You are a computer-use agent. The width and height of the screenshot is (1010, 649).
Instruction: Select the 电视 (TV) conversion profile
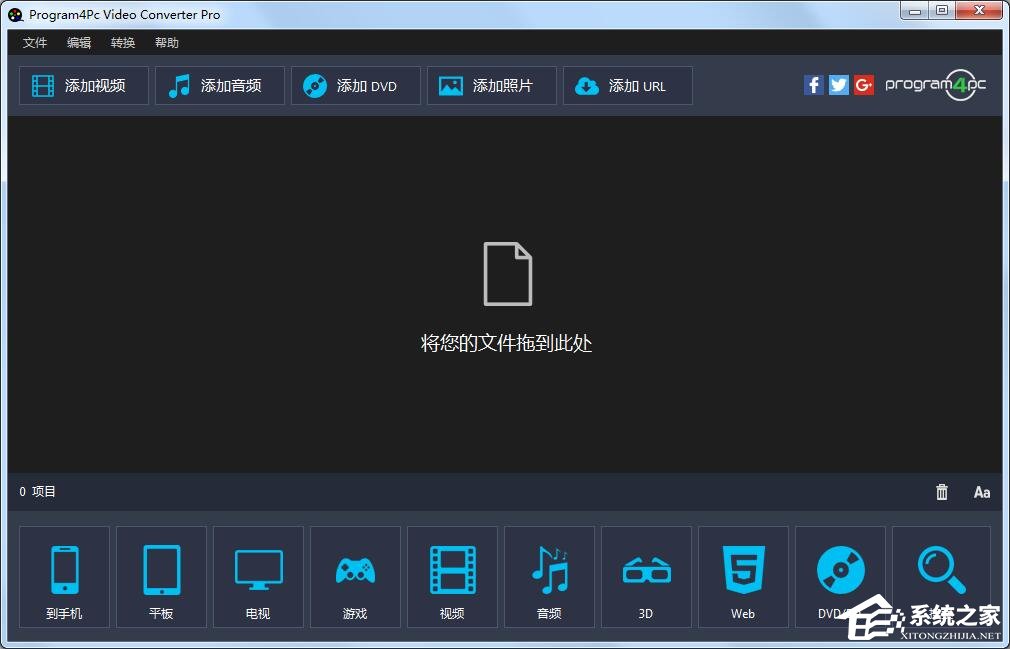pos(258,577)
